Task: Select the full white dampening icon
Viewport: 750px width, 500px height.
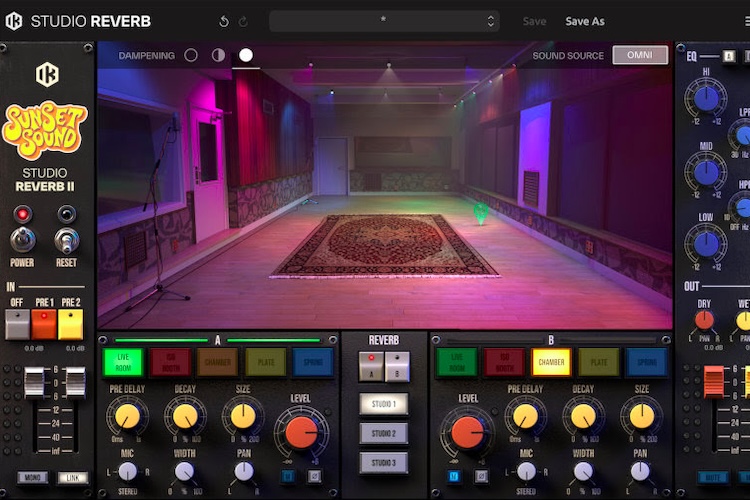Action: click(246, 56)
